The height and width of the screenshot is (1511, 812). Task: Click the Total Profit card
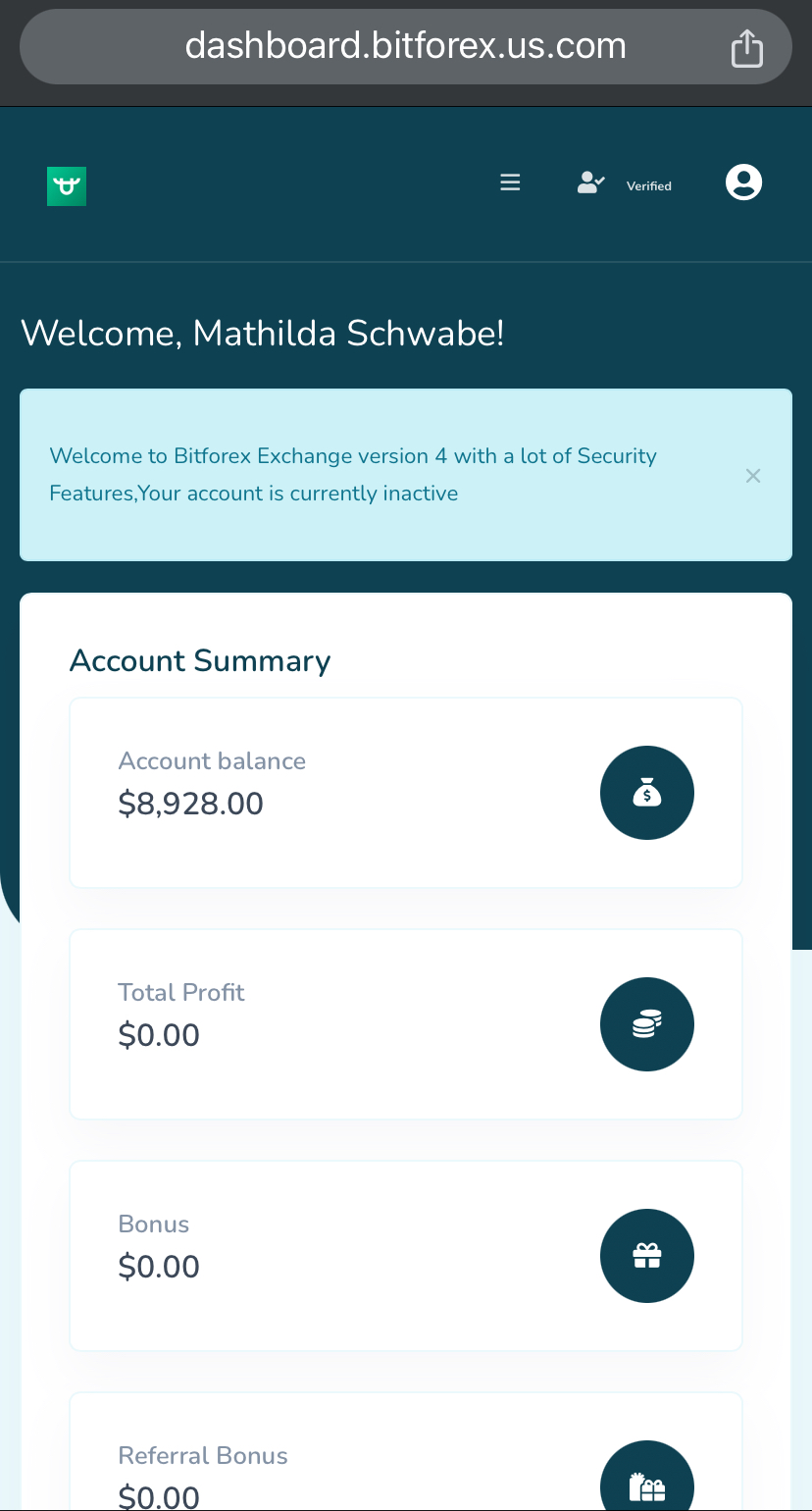405,1023
